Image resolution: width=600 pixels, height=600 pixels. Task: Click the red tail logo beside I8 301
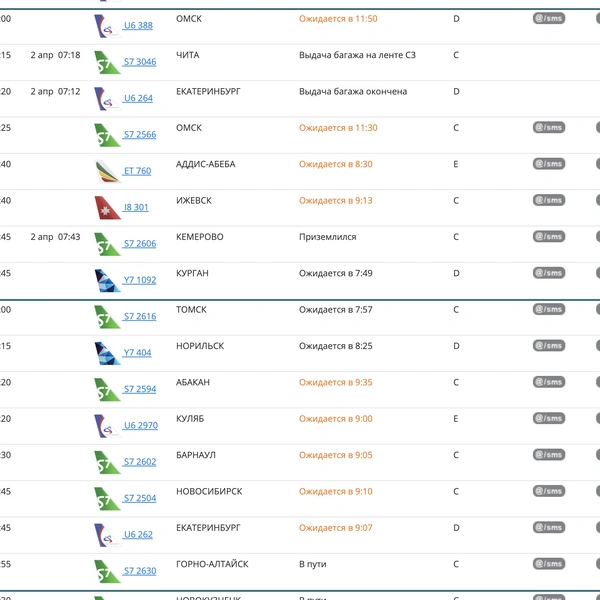click(x=108, y=207)
